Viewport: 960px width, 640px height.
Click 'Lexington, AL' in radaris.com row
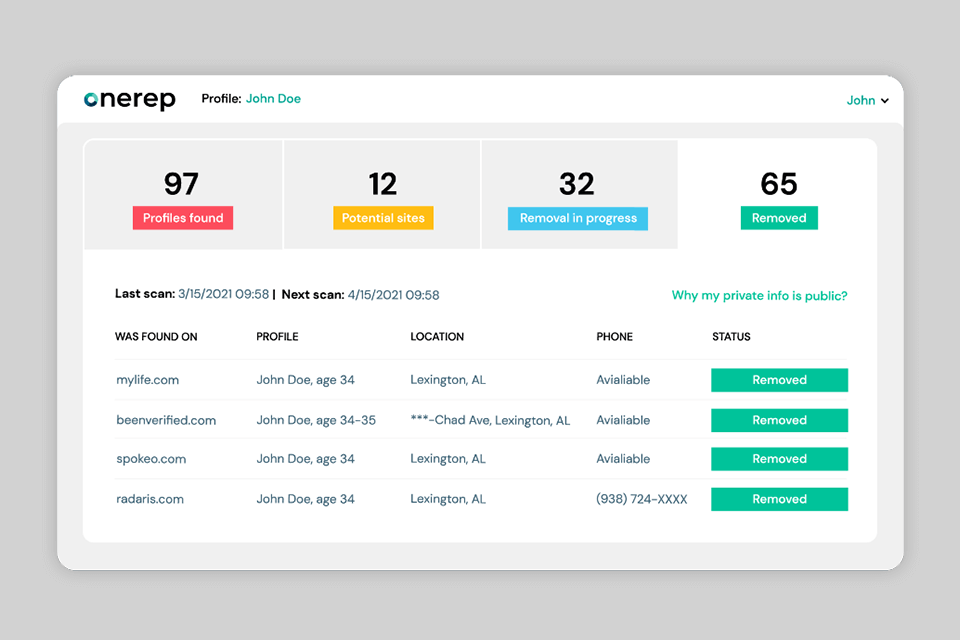[448, 499]
